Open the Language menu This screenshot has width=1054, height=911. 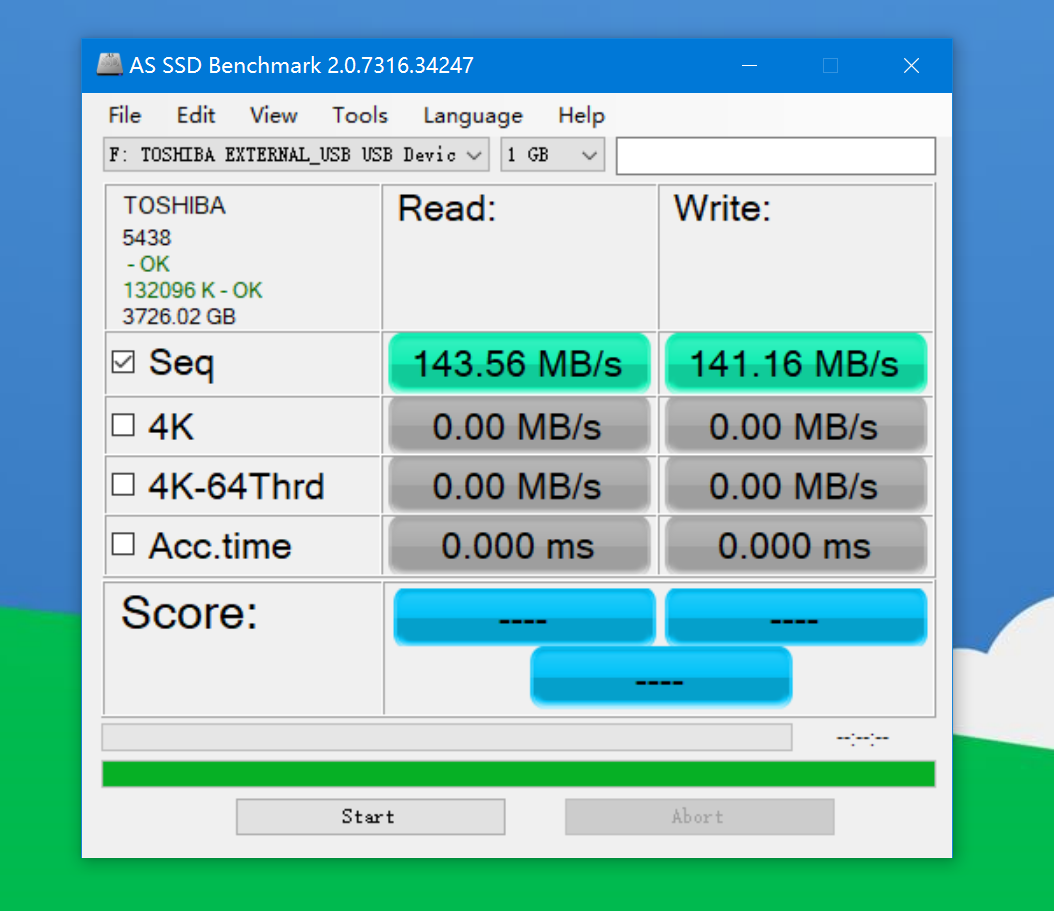(473, 115)
